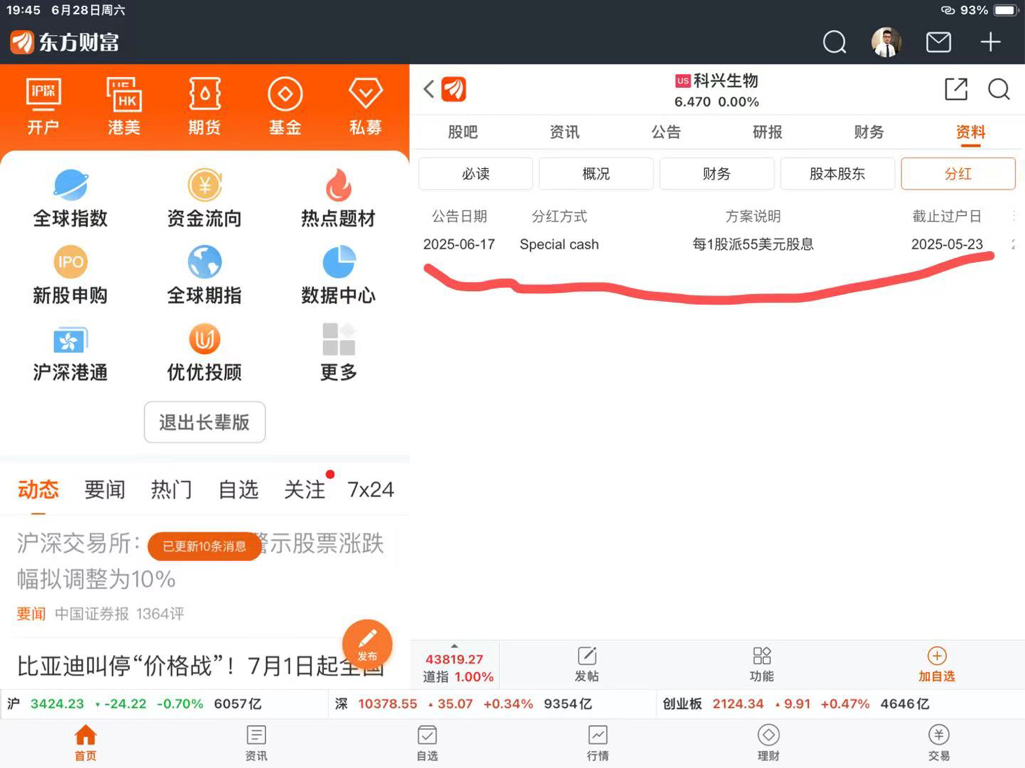Select 财务 sub-tab button
This screenshot has height=768, width=1025.
coord(716,174)
